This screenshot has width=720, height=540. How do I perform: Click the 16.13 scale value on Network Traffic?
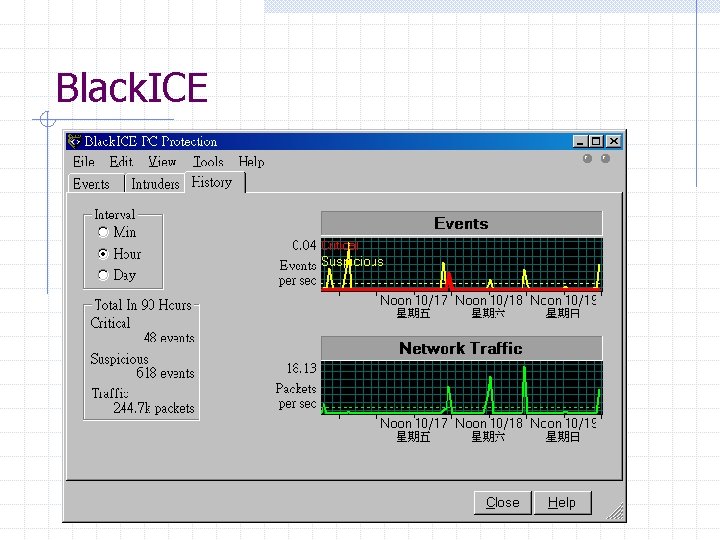click(x=302, y=368)
